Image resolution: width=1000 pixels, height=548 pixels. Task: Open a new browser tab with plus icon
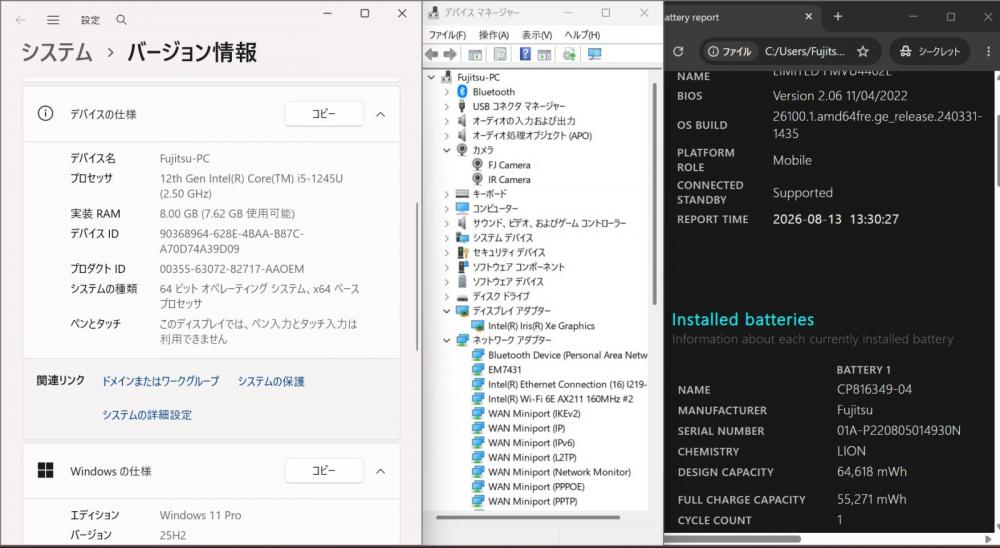point(838,17)
